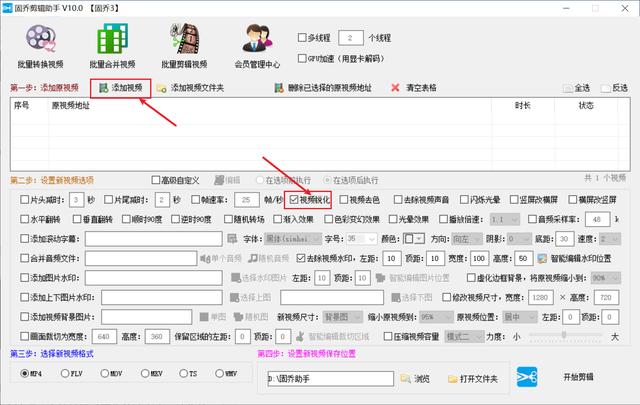The height and width of the screenshot is (405, 640).
Task: Click 随机音频 music note icon
Action: (x=253, y=258)
